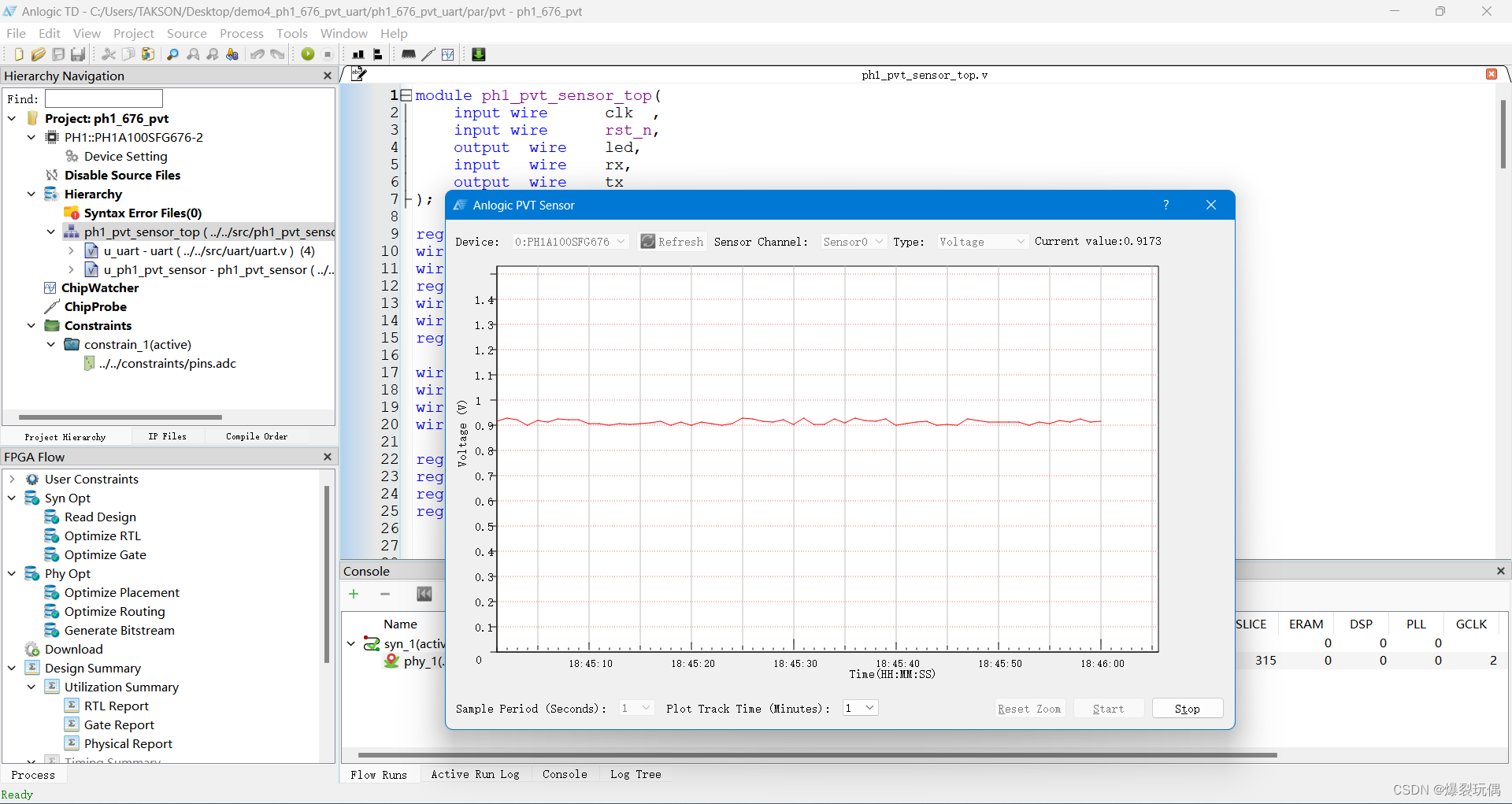The height and width of the screenshot is (804, 1512).
Task: Switch to the Active Run Log tab
Action: pyautogui.click(x=475, y=774)
